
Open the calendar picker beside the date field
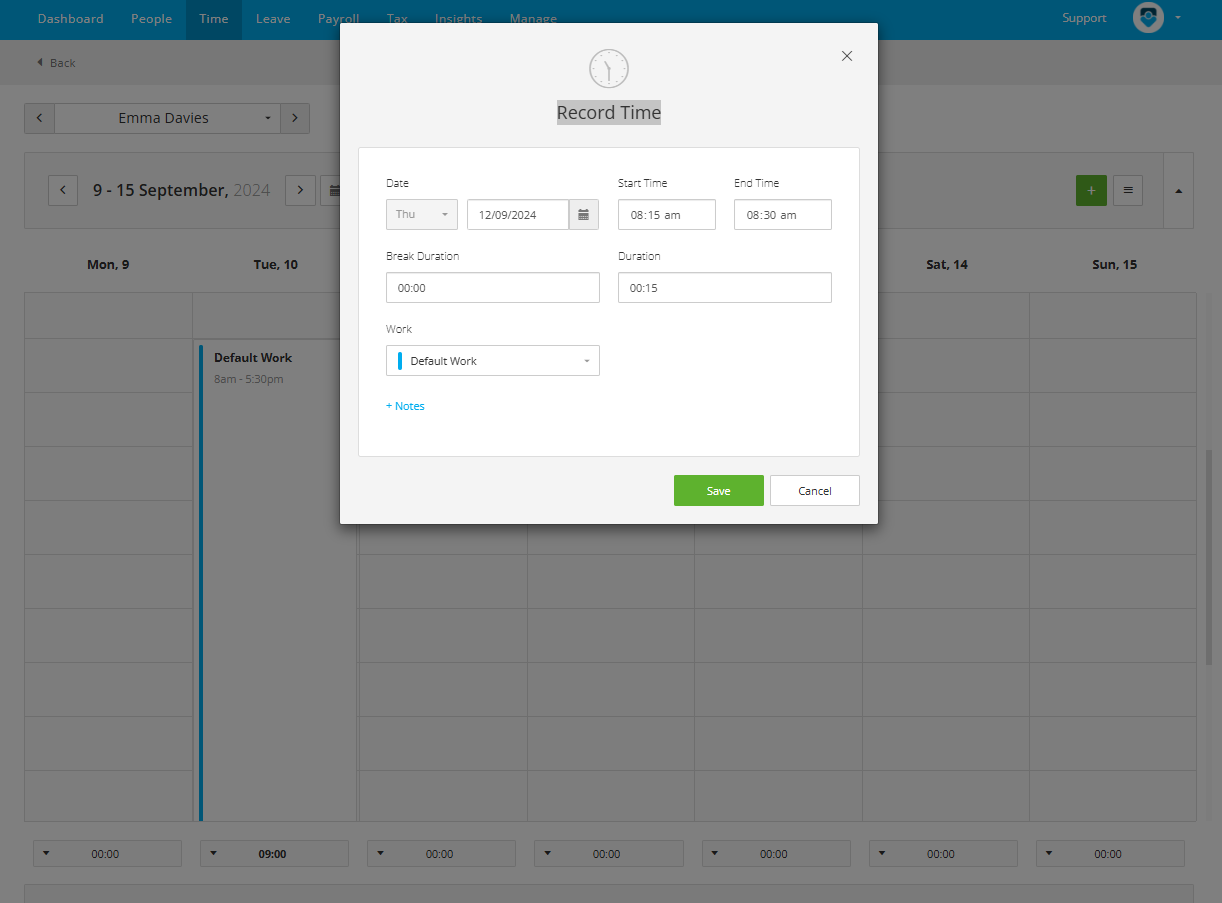(584, 214)
